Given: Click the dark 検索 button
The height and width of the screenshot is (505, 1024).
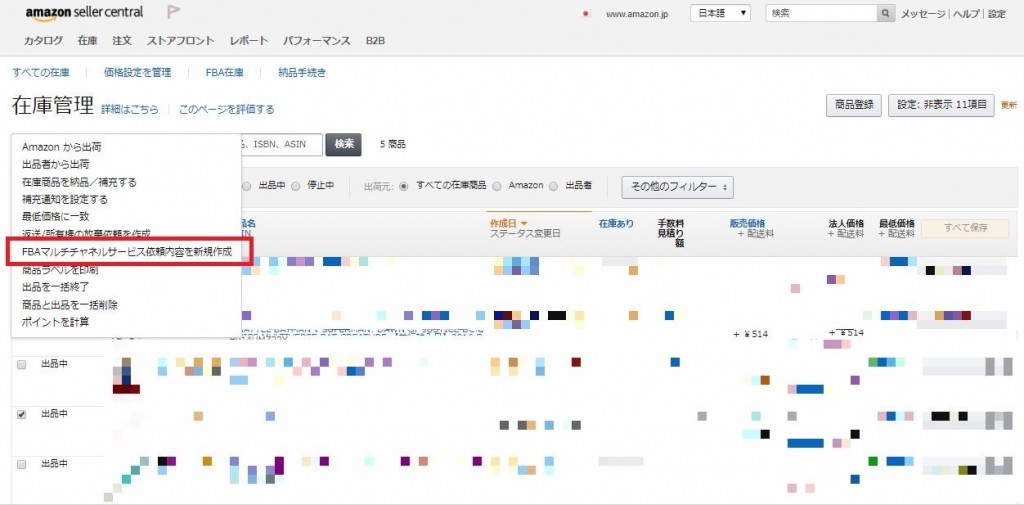Looking at the screenshot, I should (343, 145).
